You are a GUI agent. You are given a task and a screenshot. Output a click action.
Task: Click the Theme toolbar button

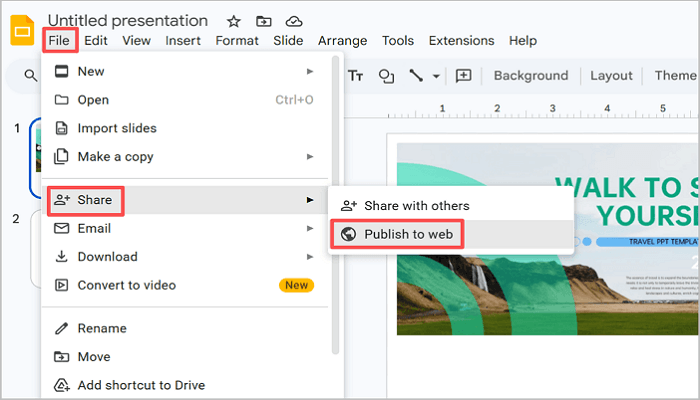tap(676, 75)
